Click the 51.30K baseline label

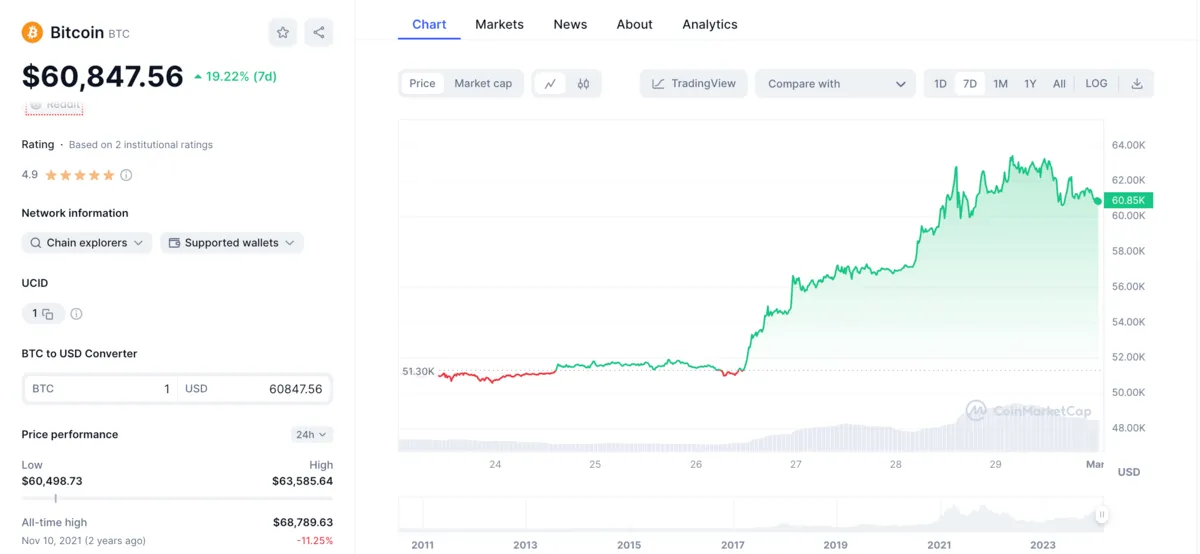pos(418,371)
